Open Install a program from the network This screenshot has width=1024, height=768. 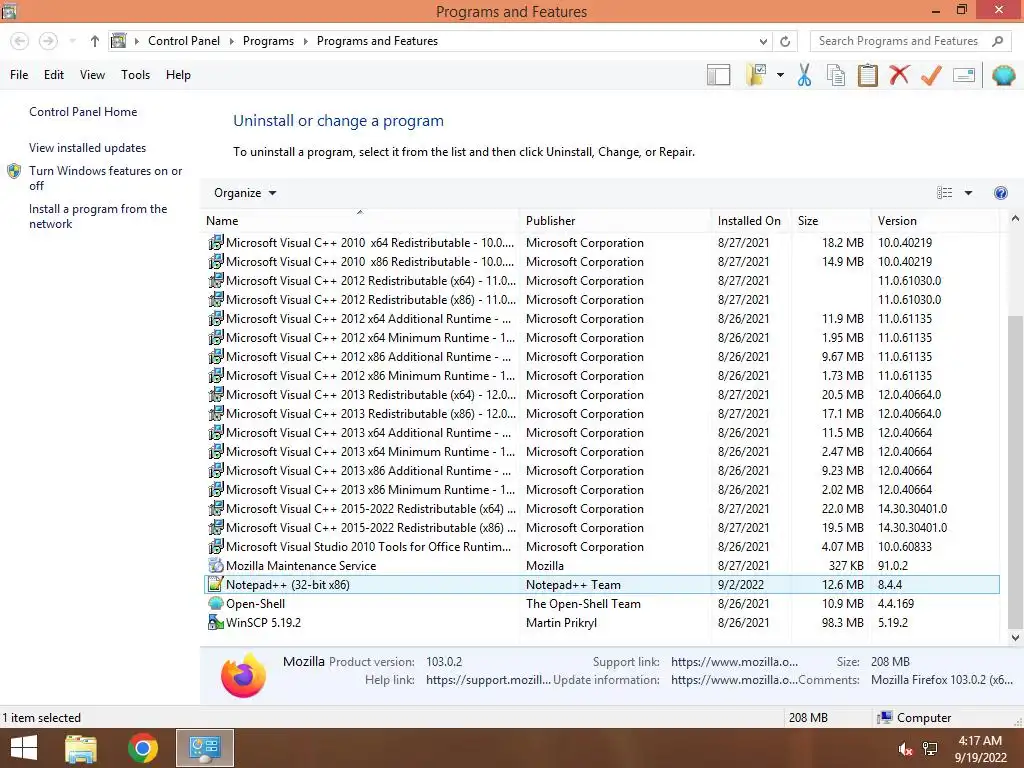(98, 216)
